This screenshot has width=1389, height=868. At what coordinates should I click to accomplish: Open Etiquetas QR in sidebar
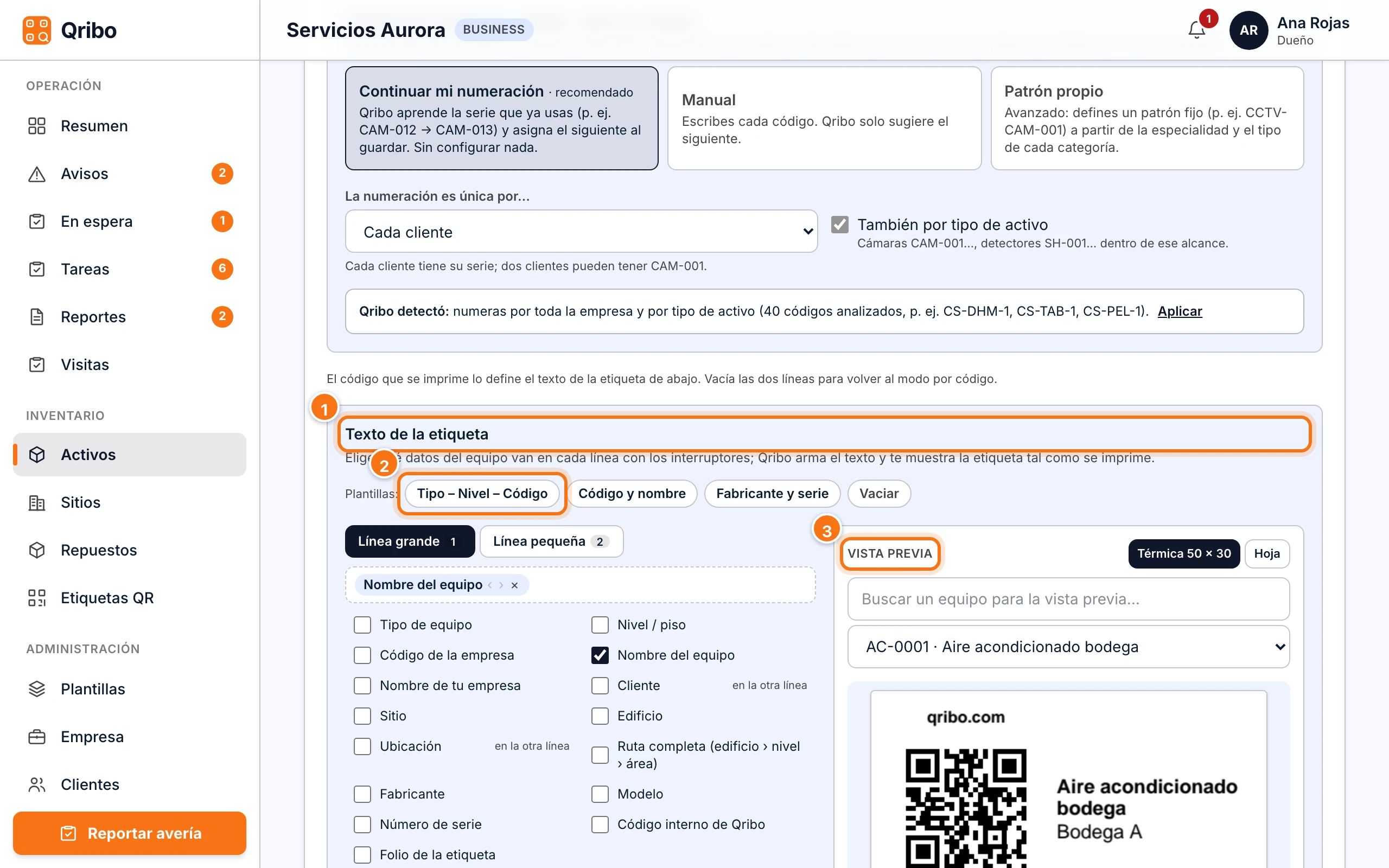[129, 598]
